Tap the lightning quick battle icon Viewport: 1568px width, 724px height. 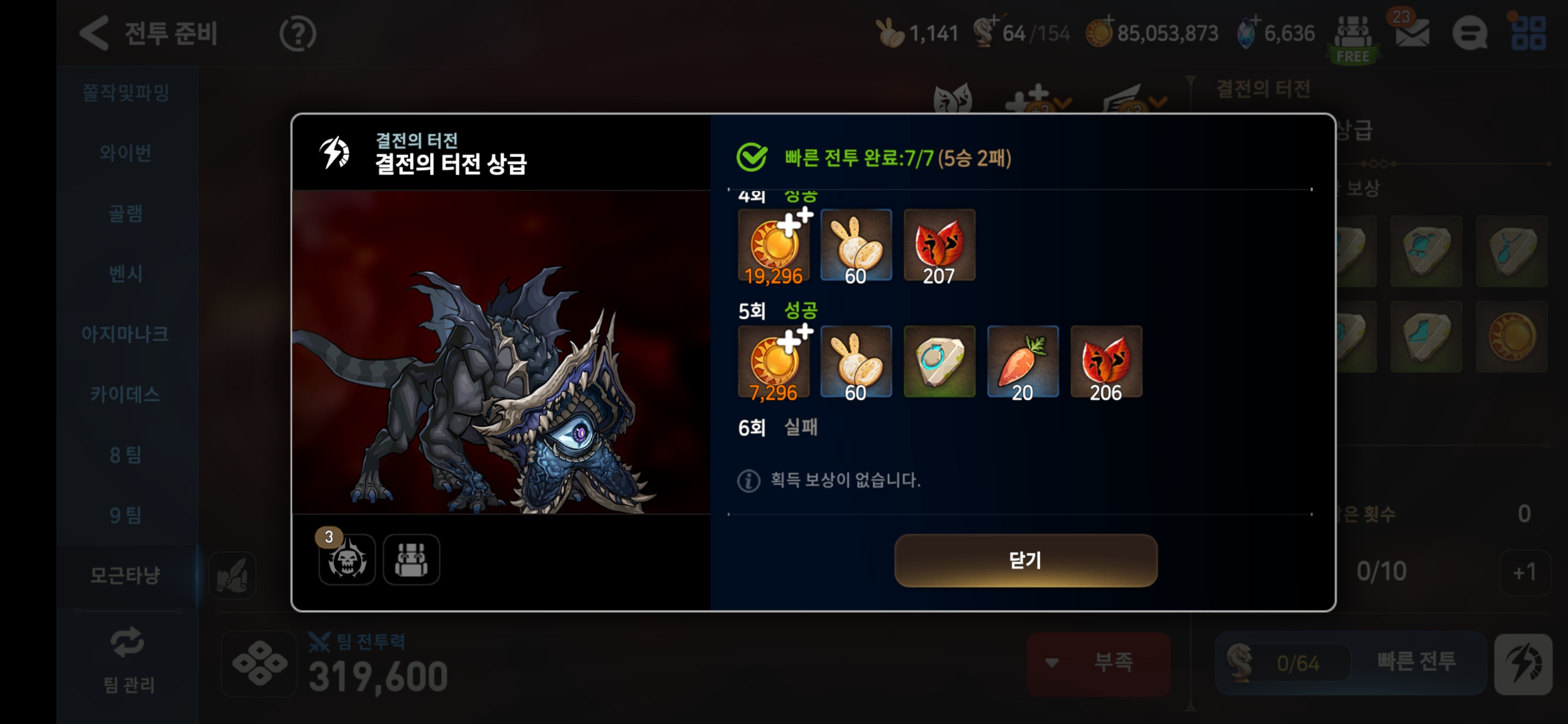[1524, 664]
